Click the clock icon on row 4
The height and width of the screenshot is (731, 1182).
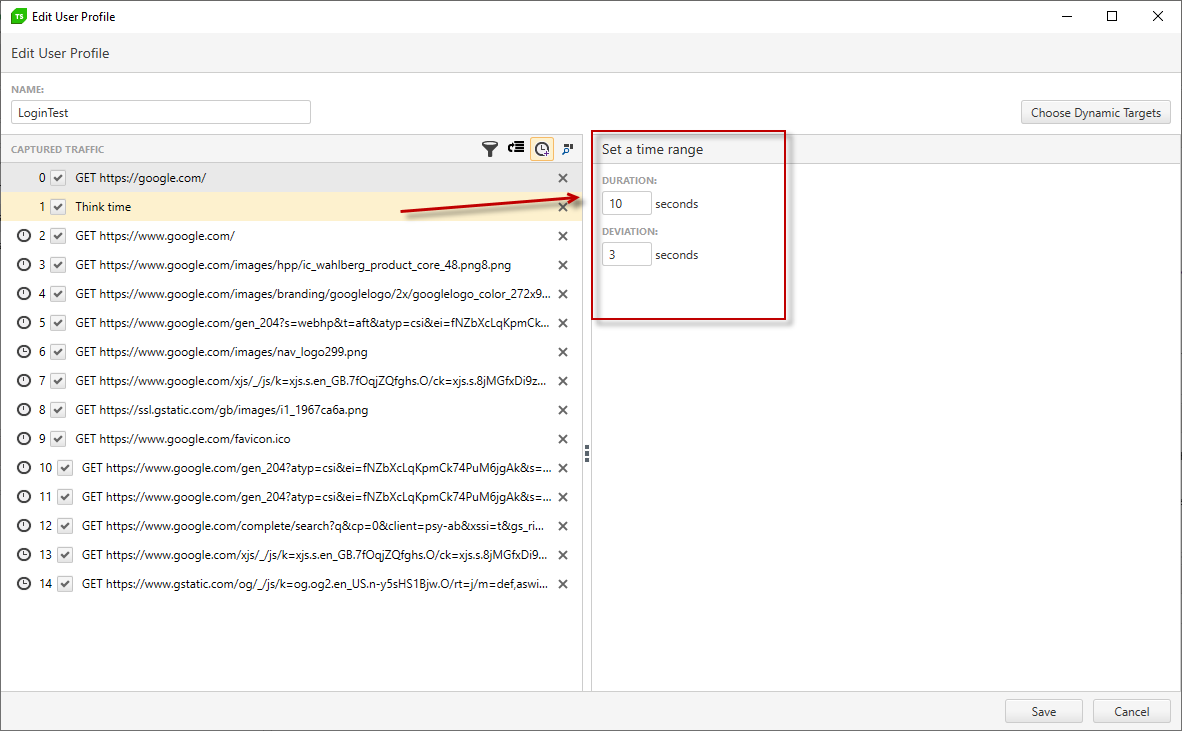click(x=24, y=294)
